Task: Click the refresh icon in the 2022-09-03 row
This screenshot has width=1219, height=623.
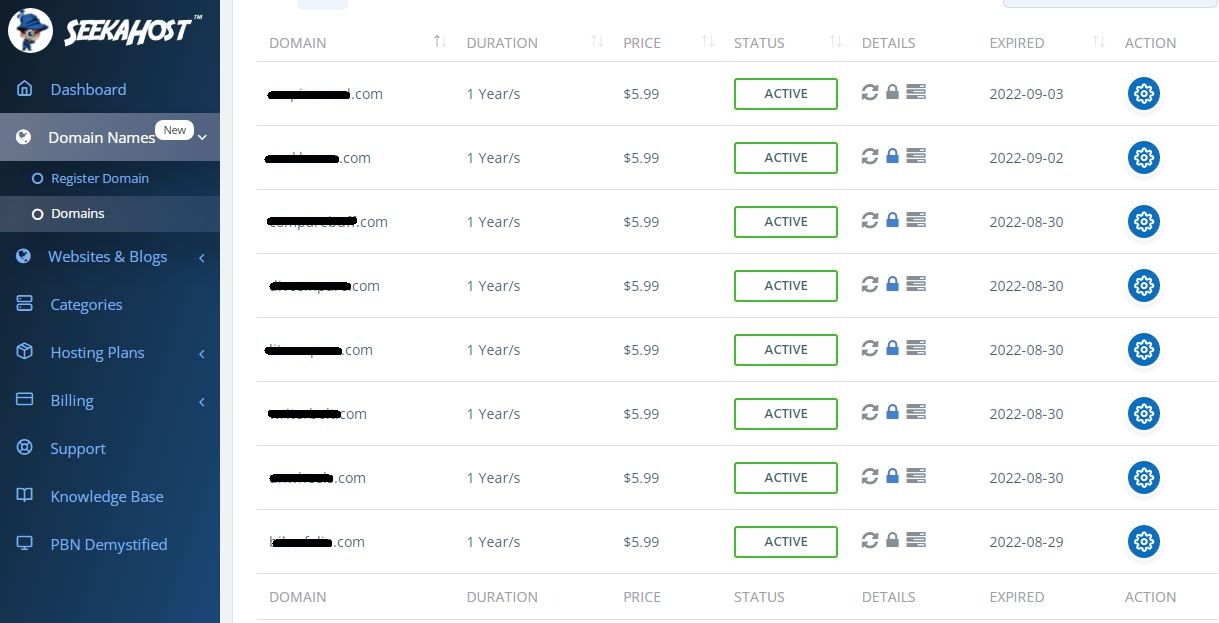Action: tap(870, 93)
